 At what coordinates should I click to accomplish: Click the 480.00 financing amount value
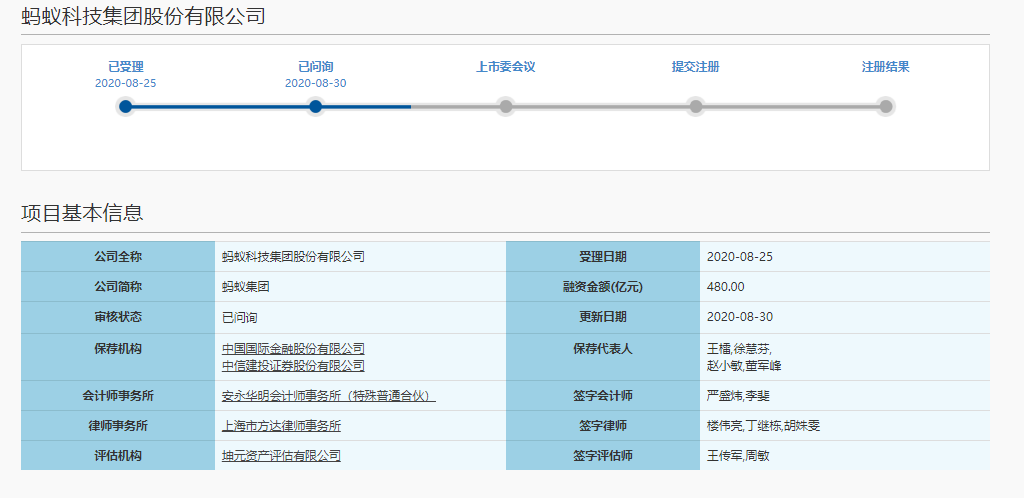[x=725, y=287]
